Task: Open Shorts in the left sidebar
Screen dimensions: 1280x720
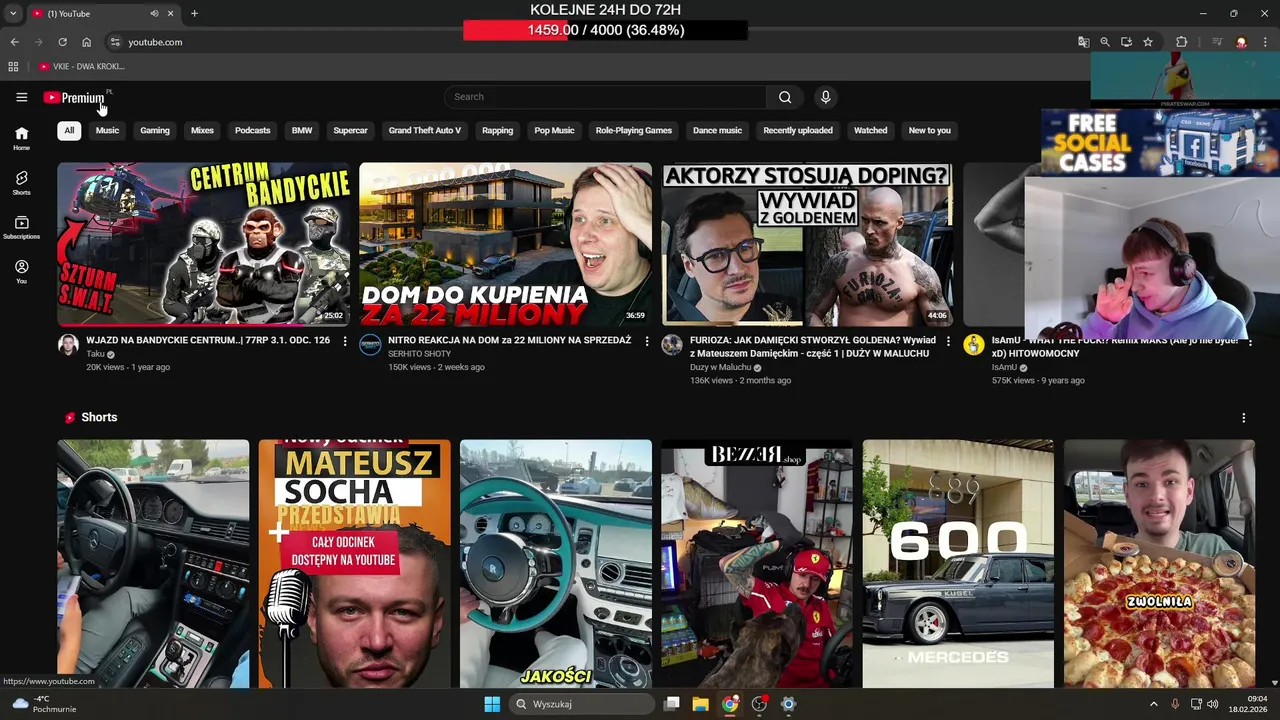Action: click(21, 183)
